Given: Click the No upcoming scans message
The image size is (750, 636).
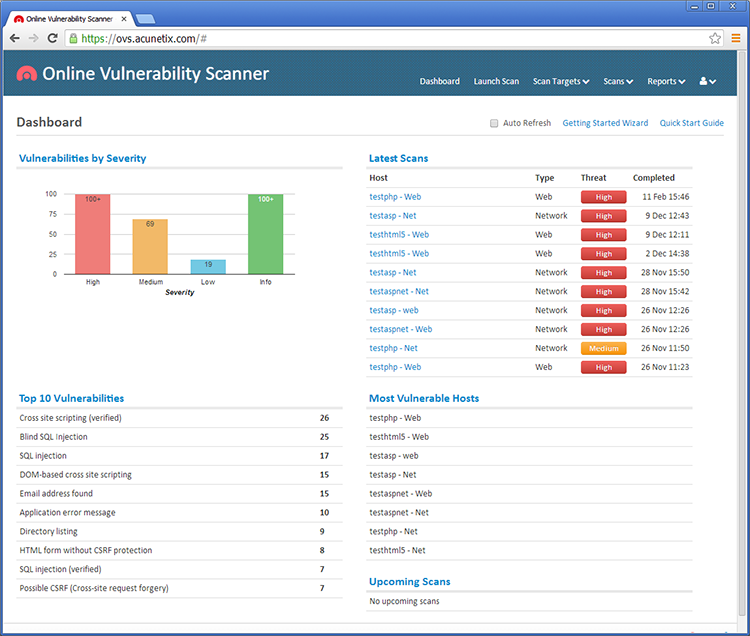Looking at the screenshot, I should pyautogui.click(x=404, y=601).
